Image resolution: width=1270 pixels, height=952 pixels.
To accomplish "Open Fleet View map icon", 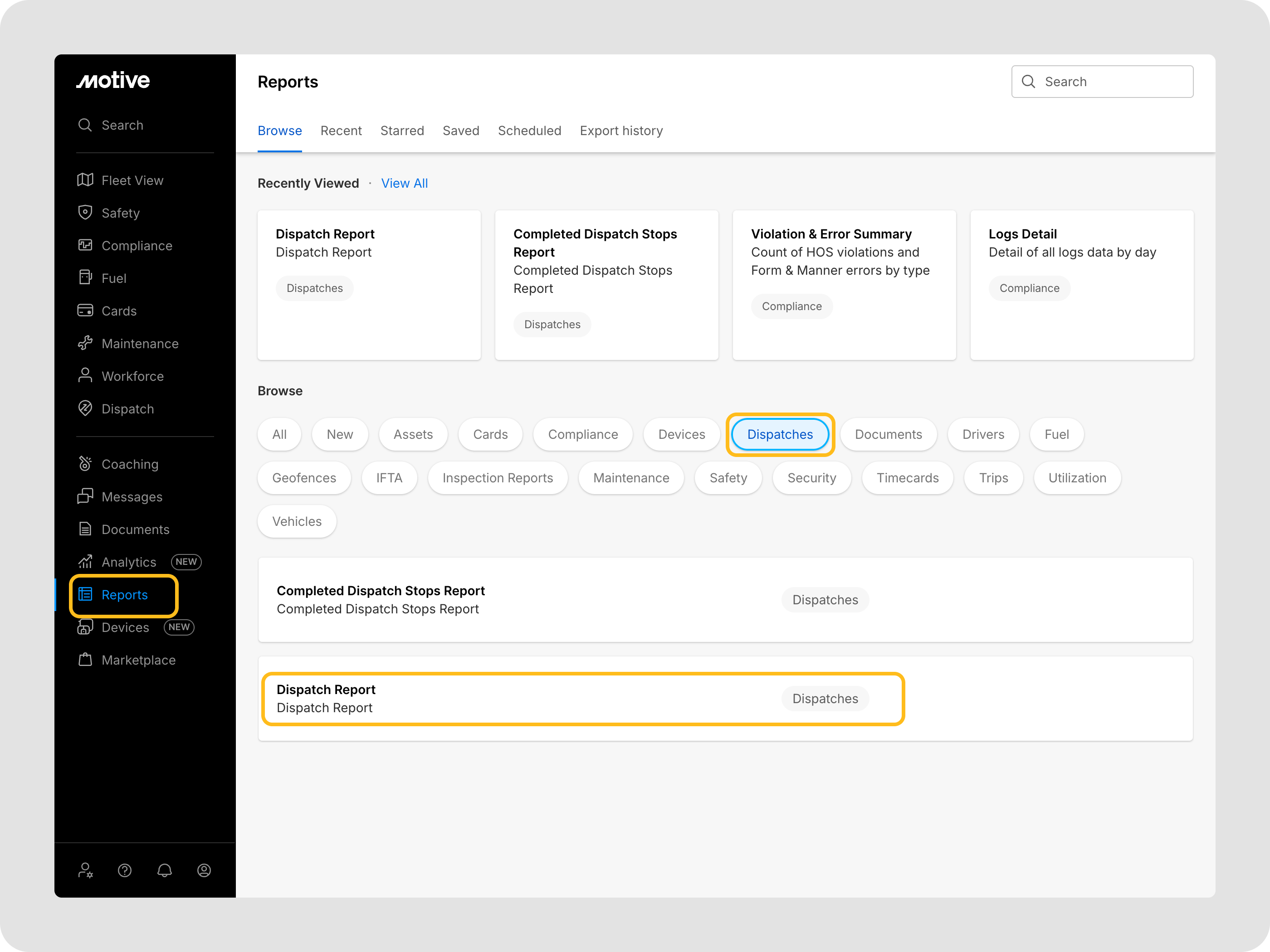I will pyautogui.click(x=85, y=180).
